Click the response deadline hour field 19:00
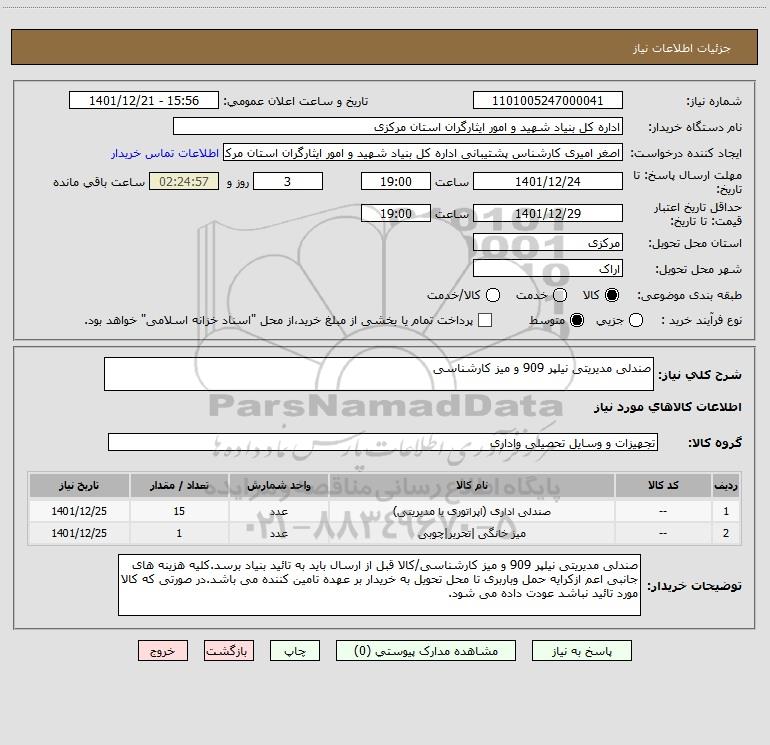The image size is (770, 745). pyautogui.click(x=396, y=182)
